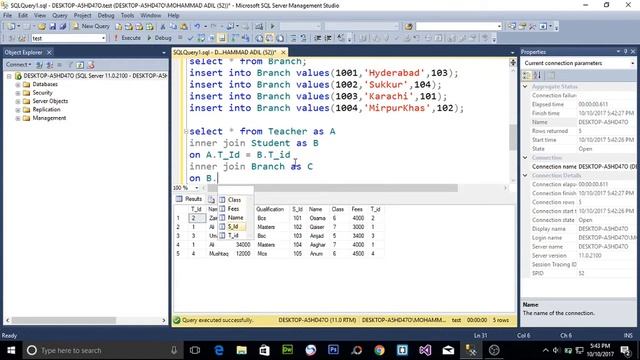The image size is (640, 360).
Task: Click the Start play arrow icon
Action: (x=272, y=27)
